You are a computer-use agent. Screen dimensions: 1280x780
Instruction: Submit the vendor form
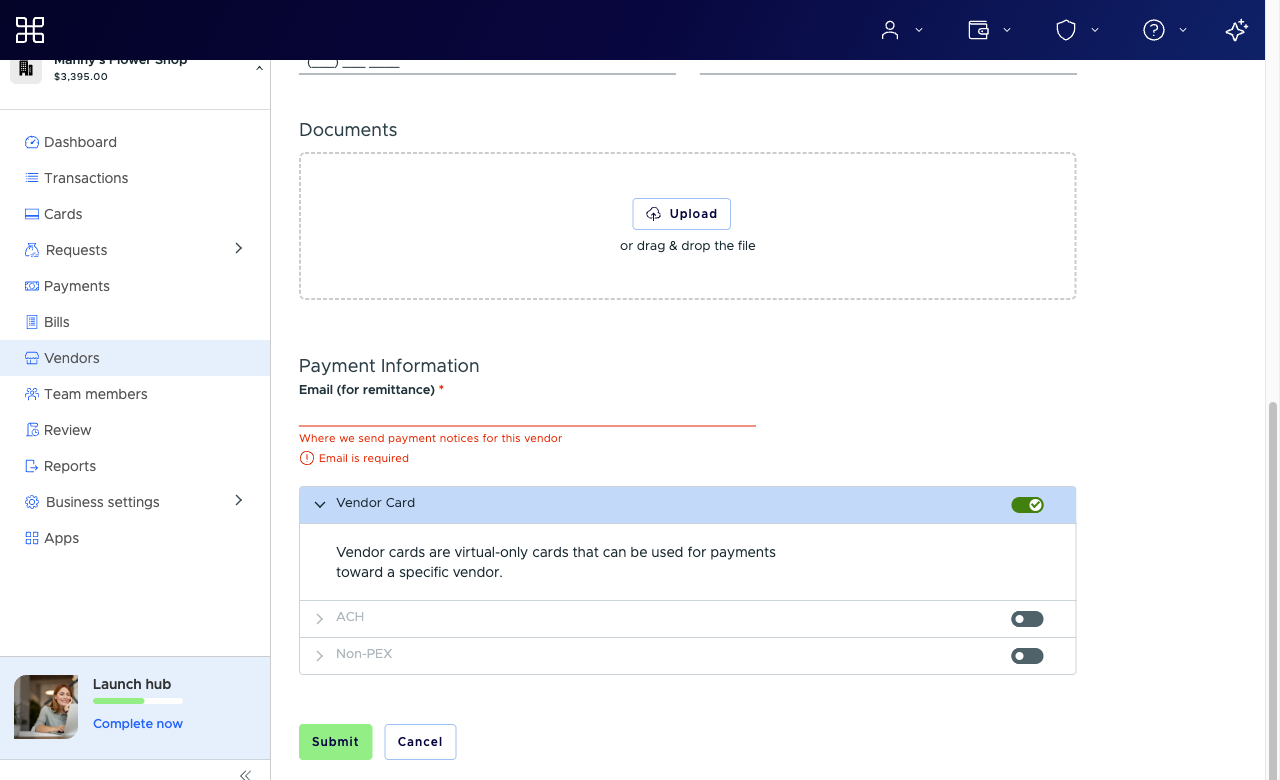[335, 742]
